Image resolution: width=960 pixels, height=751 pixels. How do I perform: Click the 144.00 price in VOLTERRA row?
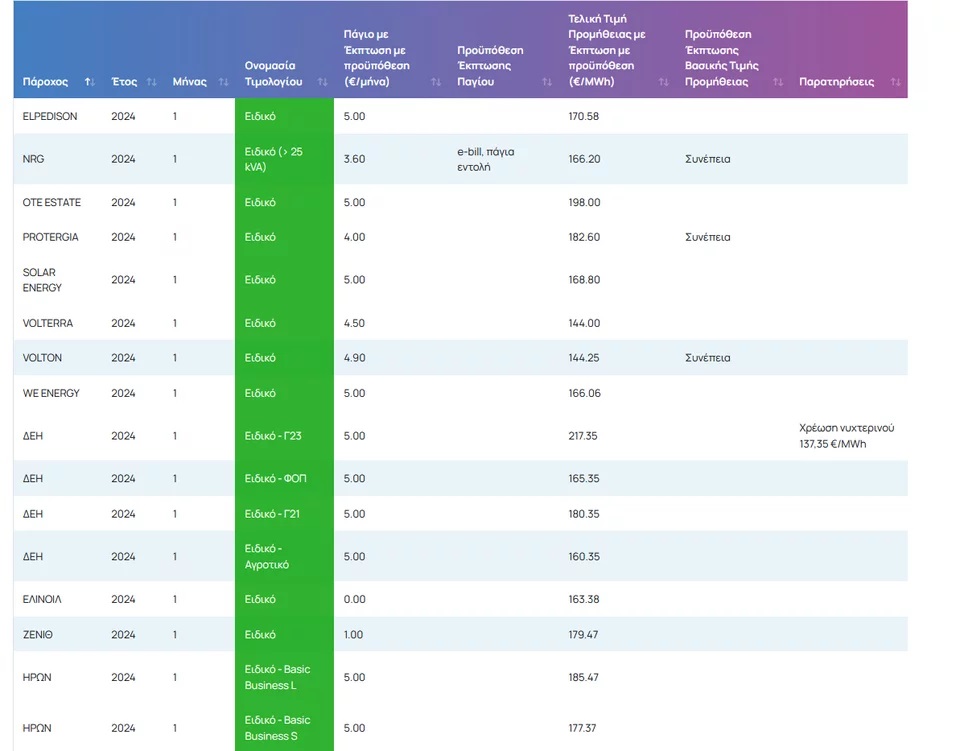click(x=584, y=323)
